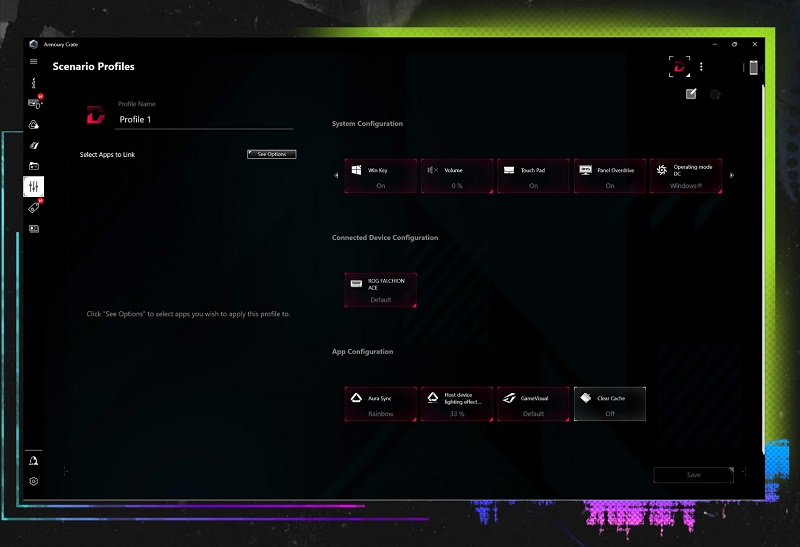
Task: Open the Aura Sync triangle icon in sidebar
Action: click(x=34, y=125)
